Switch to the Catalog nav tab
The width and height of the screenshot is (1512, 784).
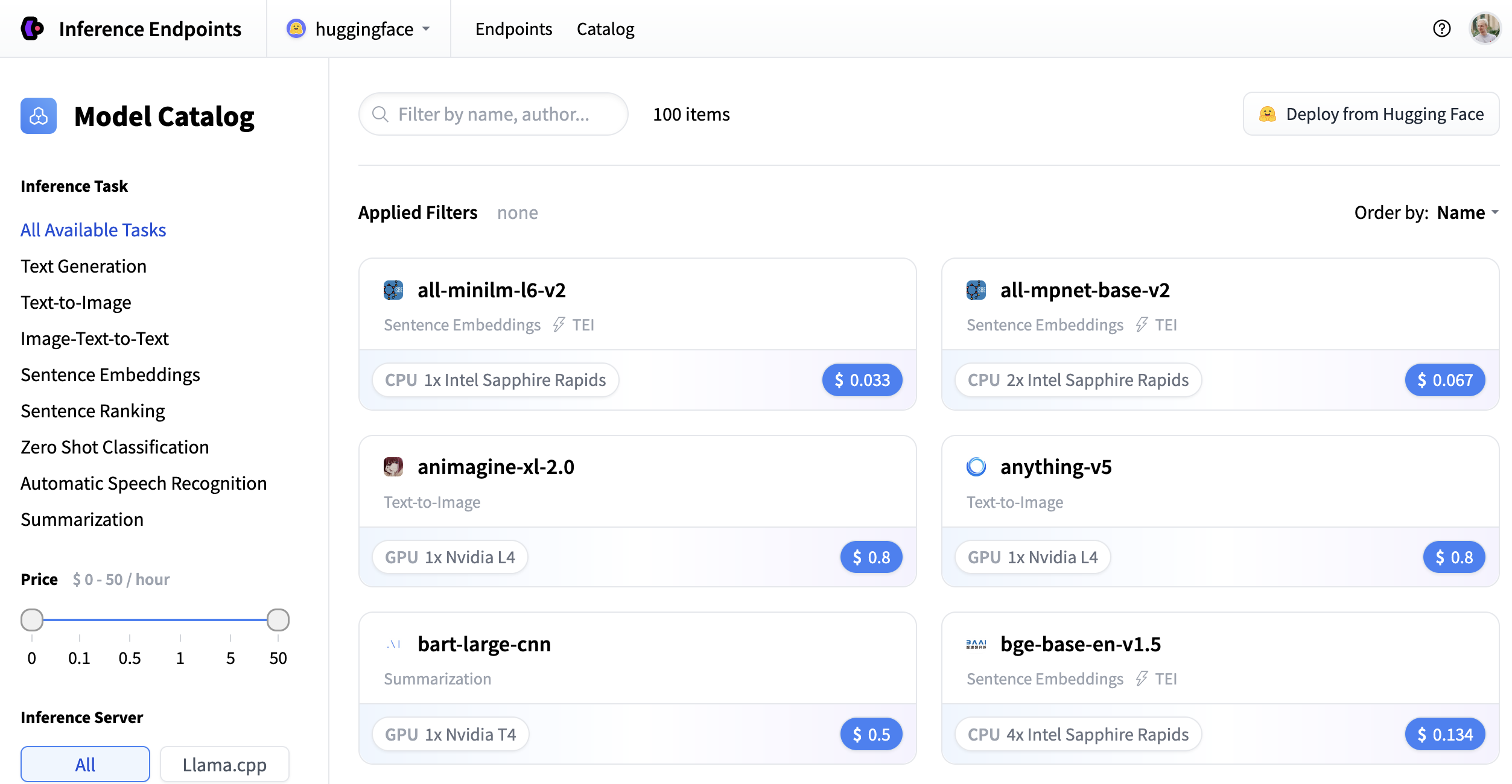(x=605, y=28)
